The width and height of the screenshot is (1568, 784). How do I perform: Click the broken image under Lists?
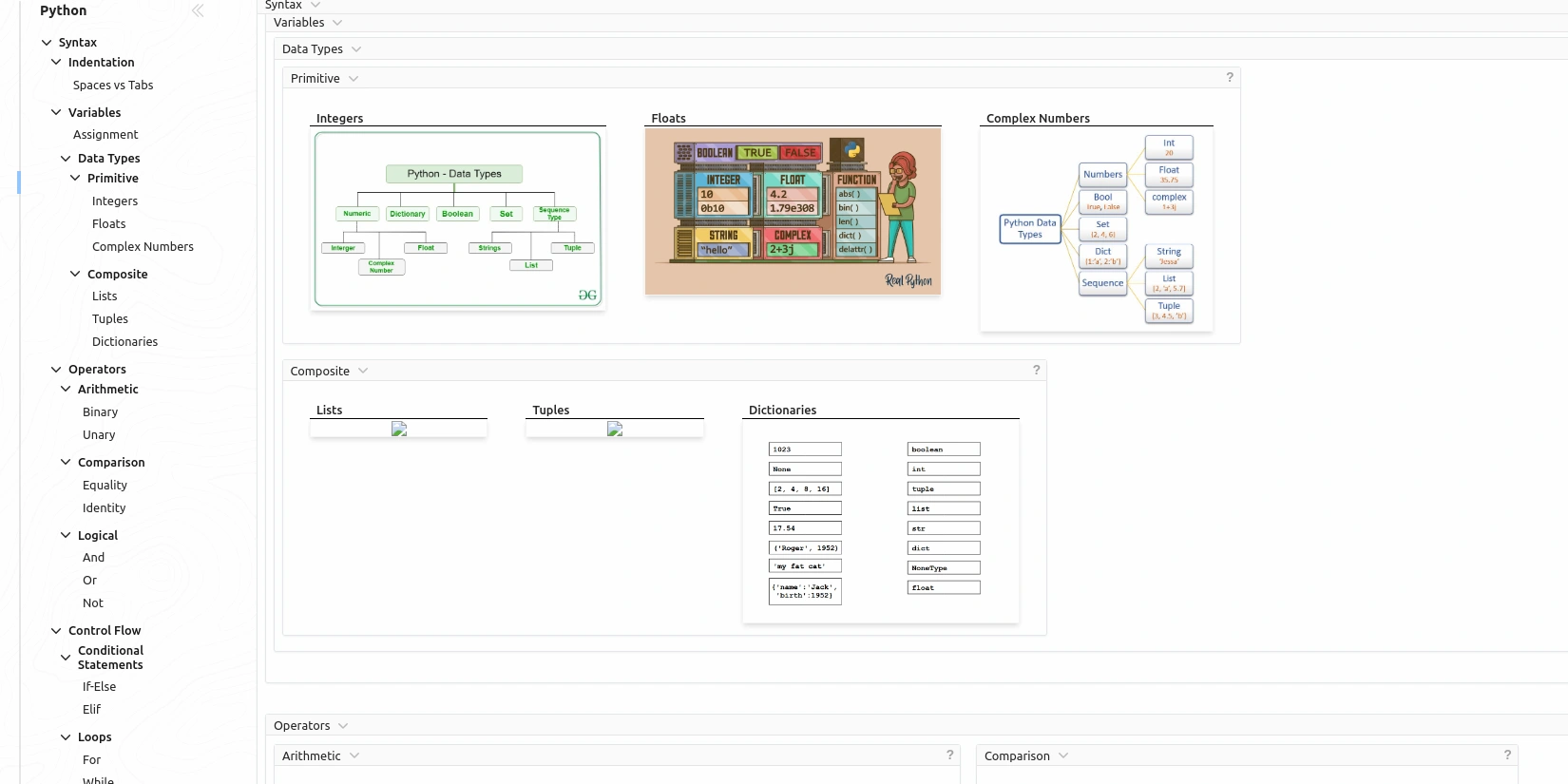point(399,430)
